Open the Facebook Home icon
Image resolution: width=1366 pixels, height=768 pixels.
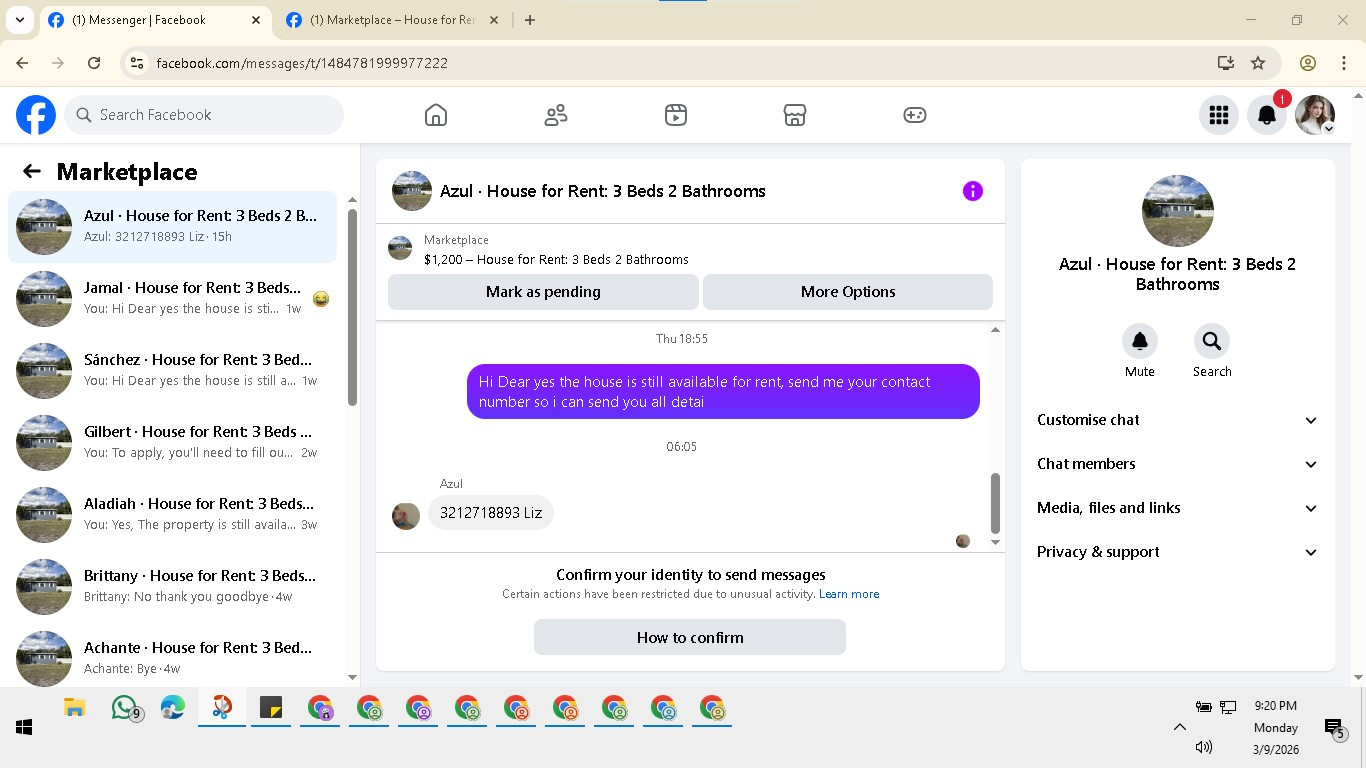click(436, 115)
